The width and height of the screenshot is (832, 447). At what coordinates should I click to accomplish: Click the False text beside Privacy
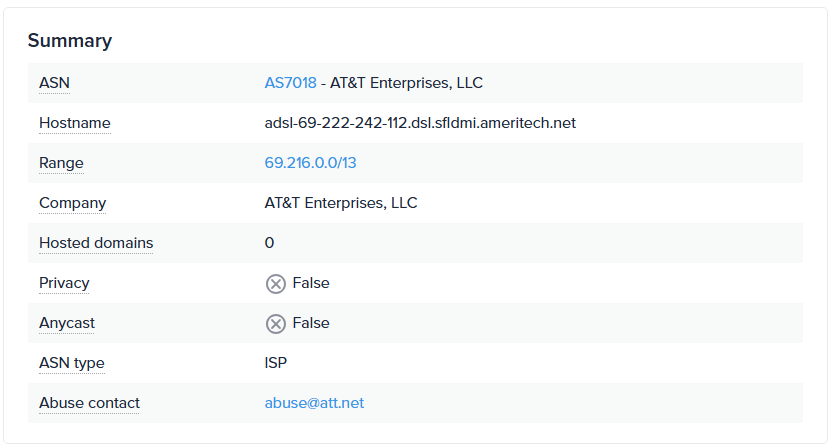tap(311, 283)
